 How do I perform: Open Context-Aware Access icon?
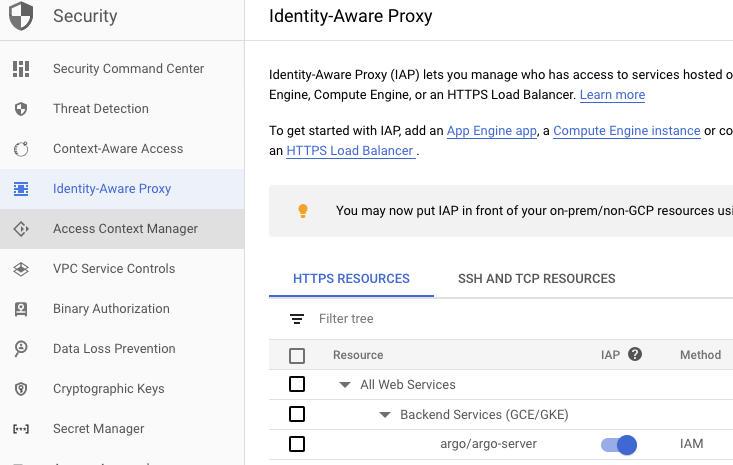coord(21,149)
